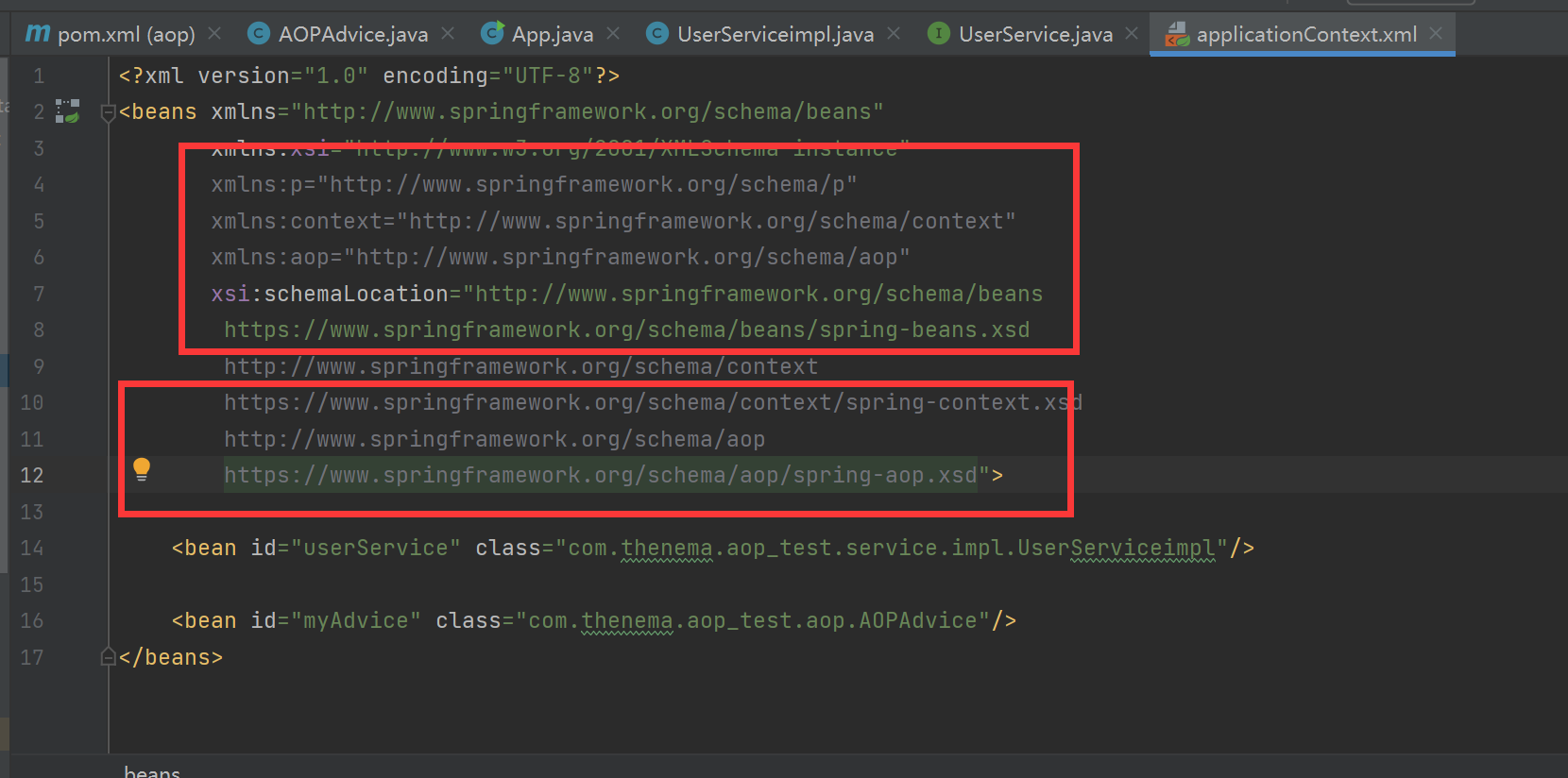The width and height of the screenshot is (1568, 778).
Task: Switch to the pom.xml (aop) tab
Action: [x=126, y=35]
